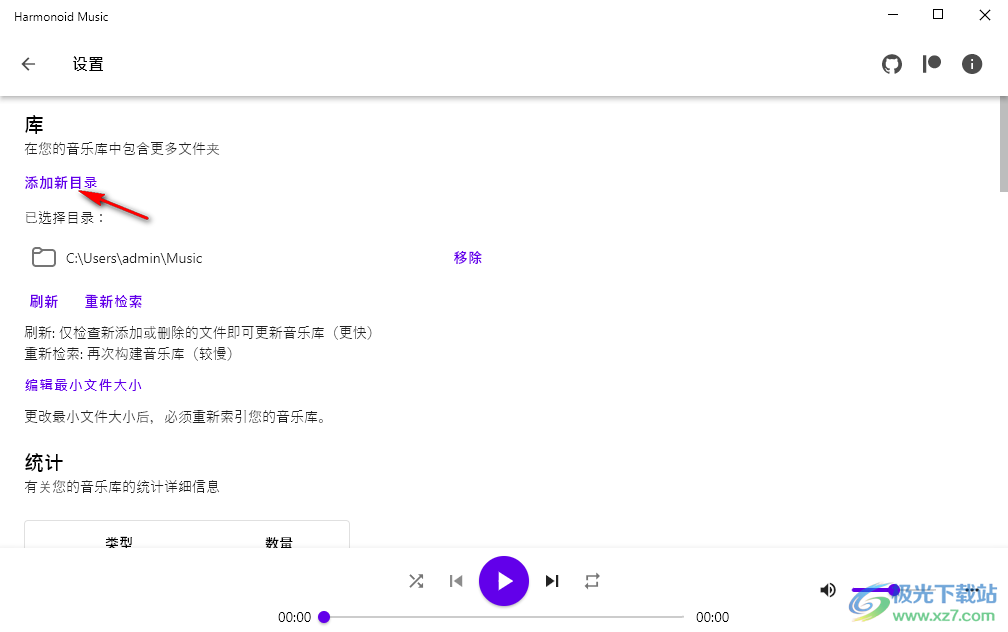The width and height of the screenshot is (1008, 632).
Task: Mute the volume speaker icon
Action: (828, 590)
